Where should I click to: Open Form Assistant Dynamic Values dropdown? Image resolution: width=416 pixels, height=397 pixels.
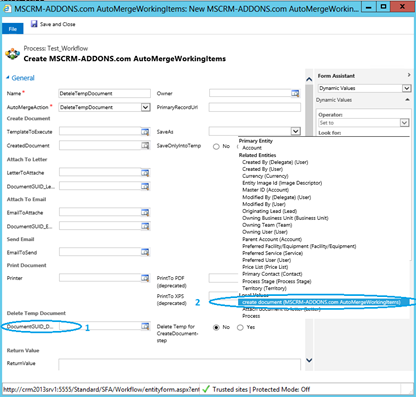406,88
